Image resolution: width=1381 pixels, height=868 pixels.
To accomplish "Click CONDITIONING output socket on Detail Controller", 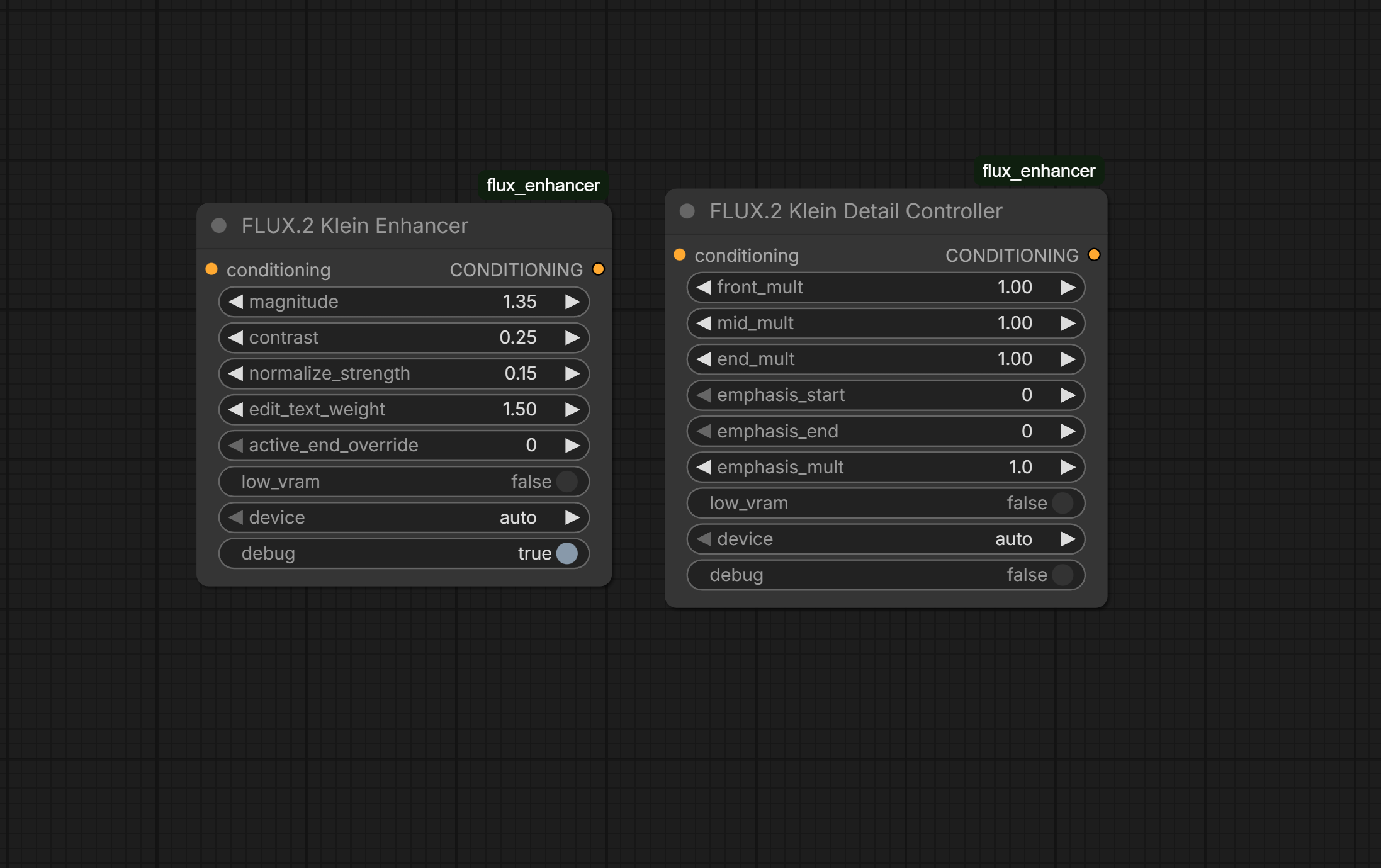I will coord(1094,255).
